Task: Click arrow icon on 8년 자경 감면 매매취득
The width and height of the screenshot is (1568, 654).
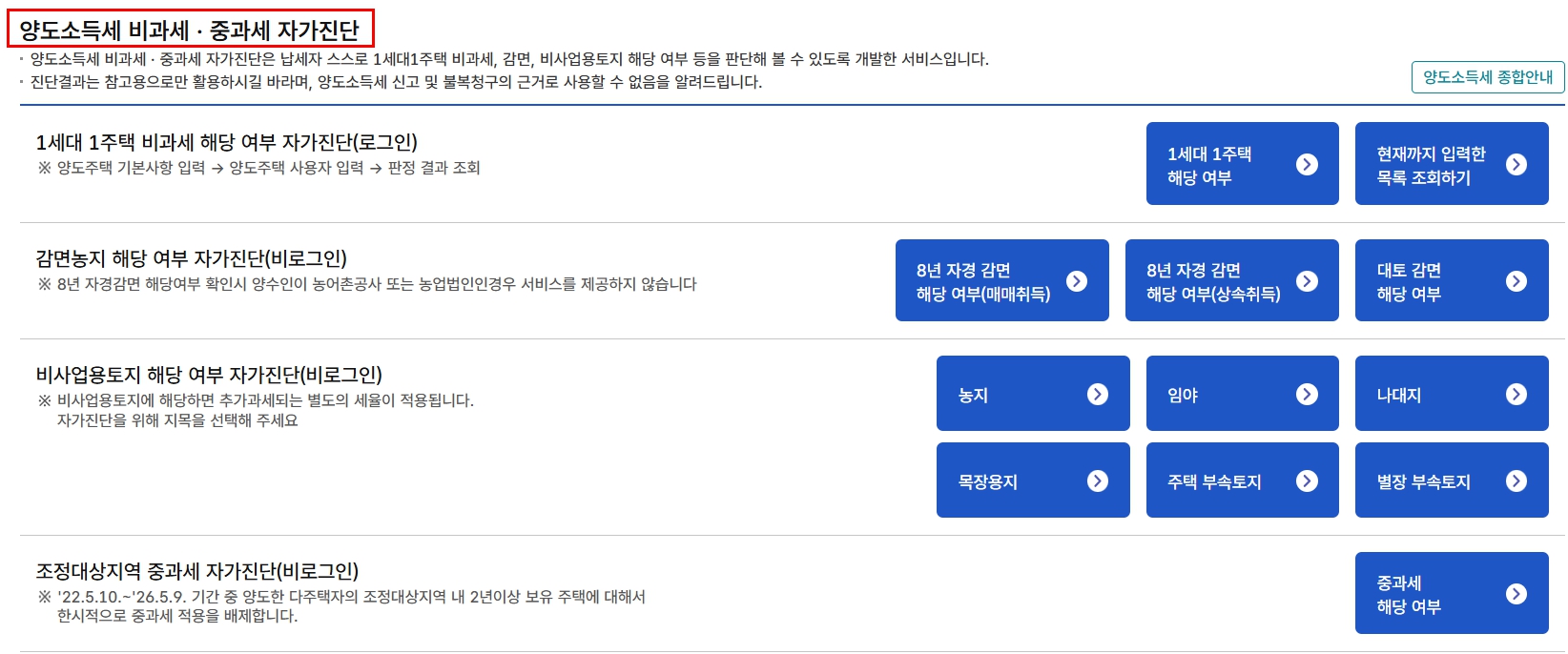Action: [1077, 280]
